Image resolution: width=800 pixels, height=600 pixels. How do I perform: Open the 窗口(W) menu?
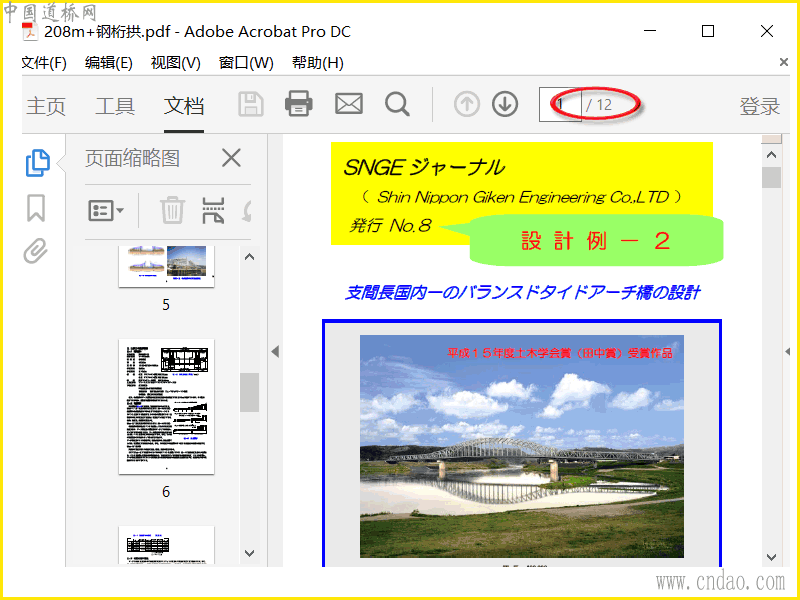click(246, 63)
